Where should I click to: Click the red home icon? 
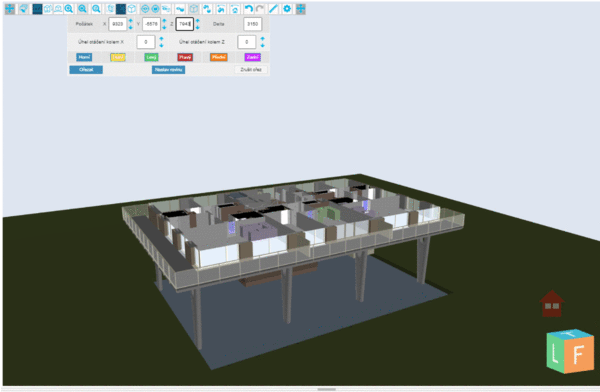pyautogui.click(x=552, y=304)
